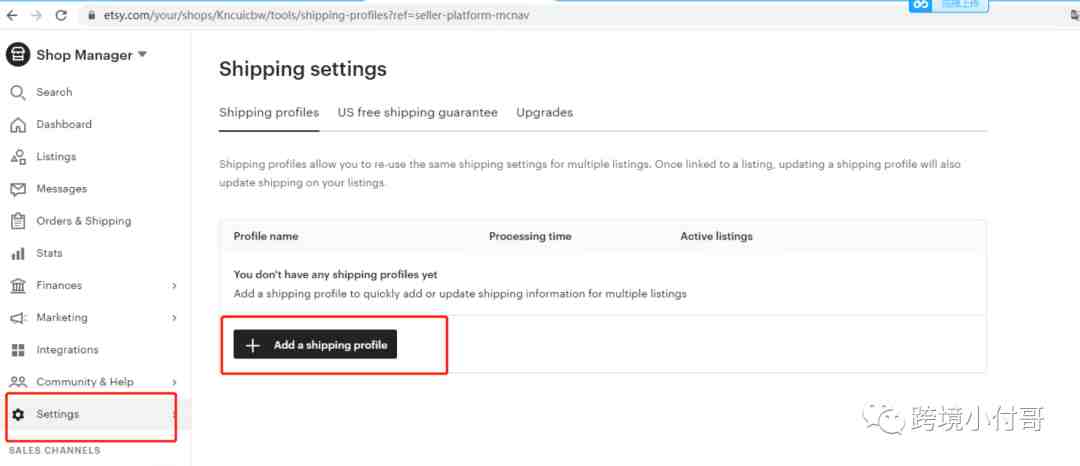Go to Dashboard
The height and width of the screenshot is (466, 1080).
[64, 125]
